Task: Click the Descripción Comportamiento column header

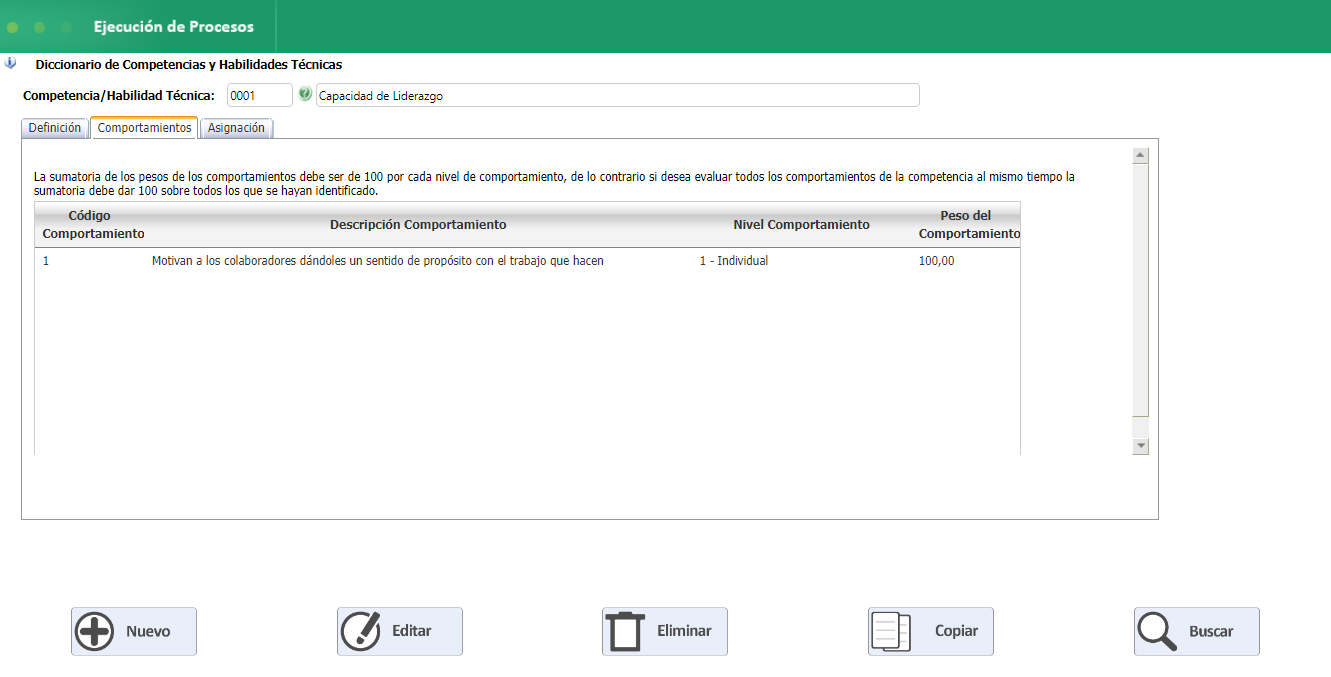Action: click(x=418, y=224)
